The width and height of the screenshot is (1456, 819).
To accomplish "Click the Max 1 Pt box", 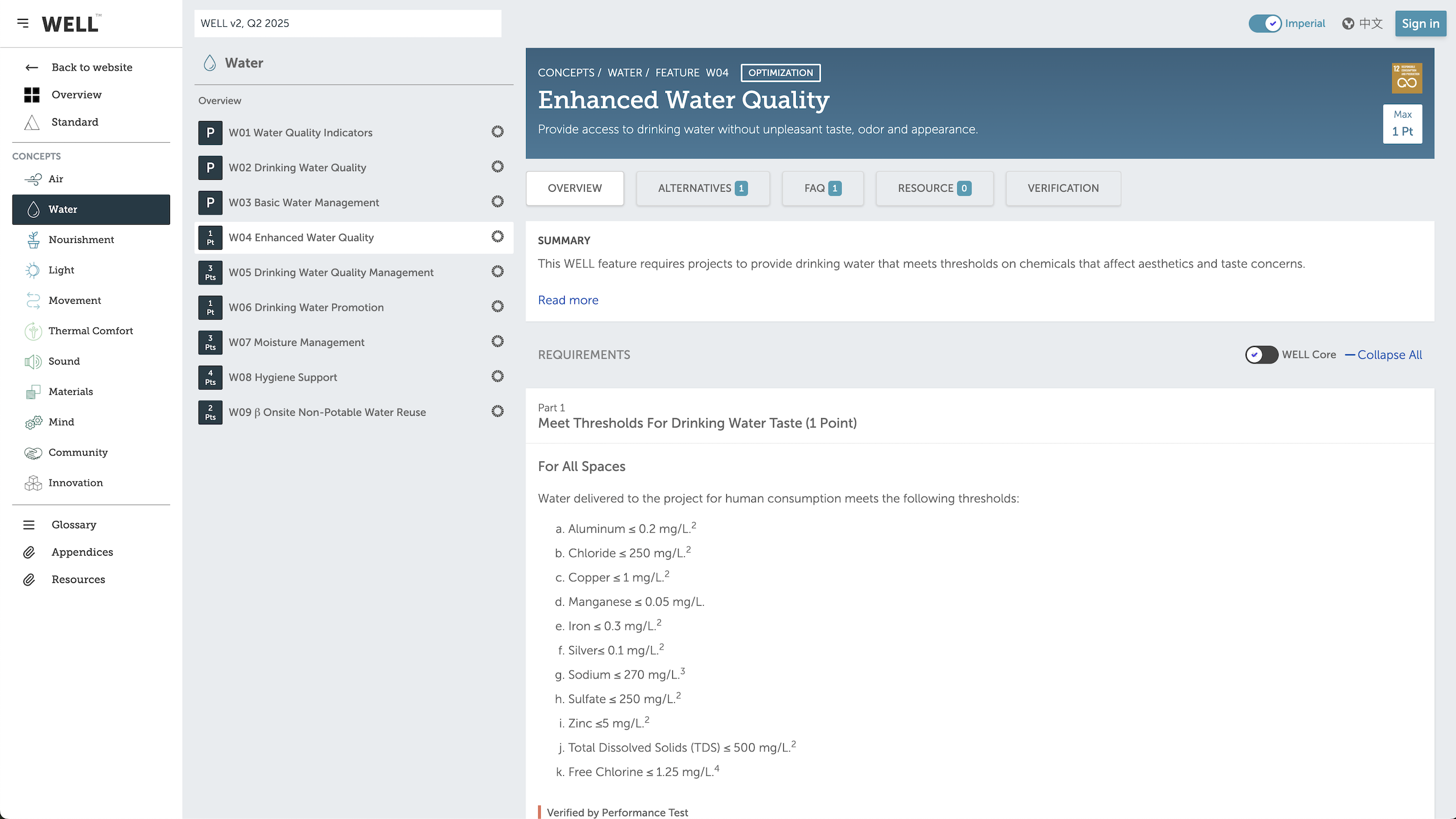I will tap(1403, 123).
